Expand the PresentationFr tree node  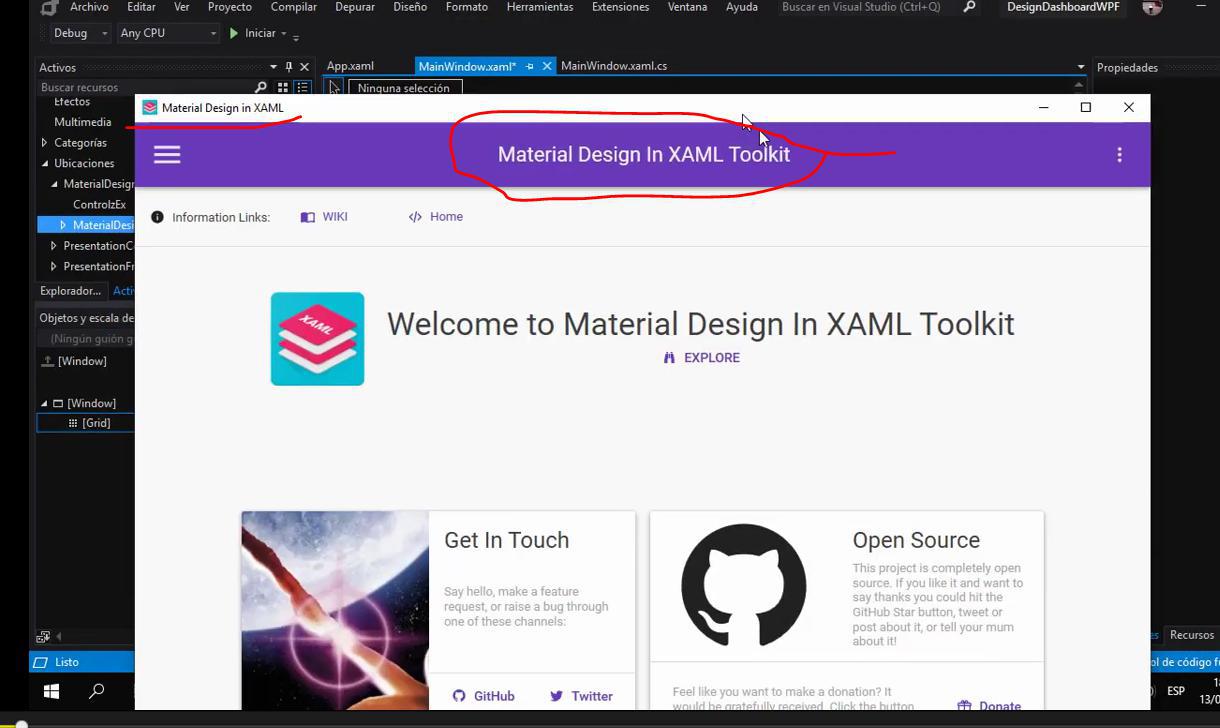point(54,267)
